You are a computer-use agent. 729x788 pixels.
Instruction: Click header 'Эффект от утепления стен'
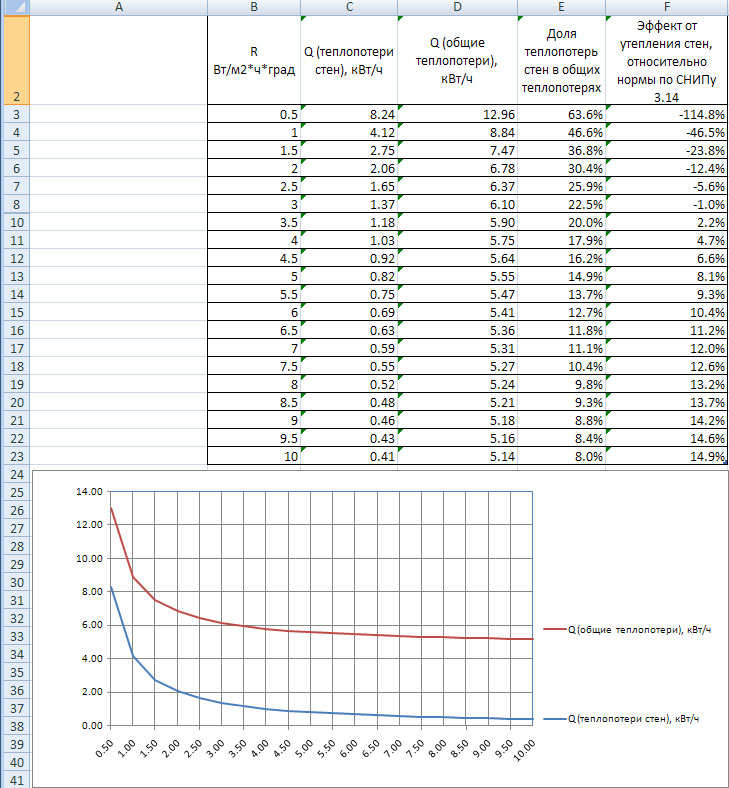point(667,60)
